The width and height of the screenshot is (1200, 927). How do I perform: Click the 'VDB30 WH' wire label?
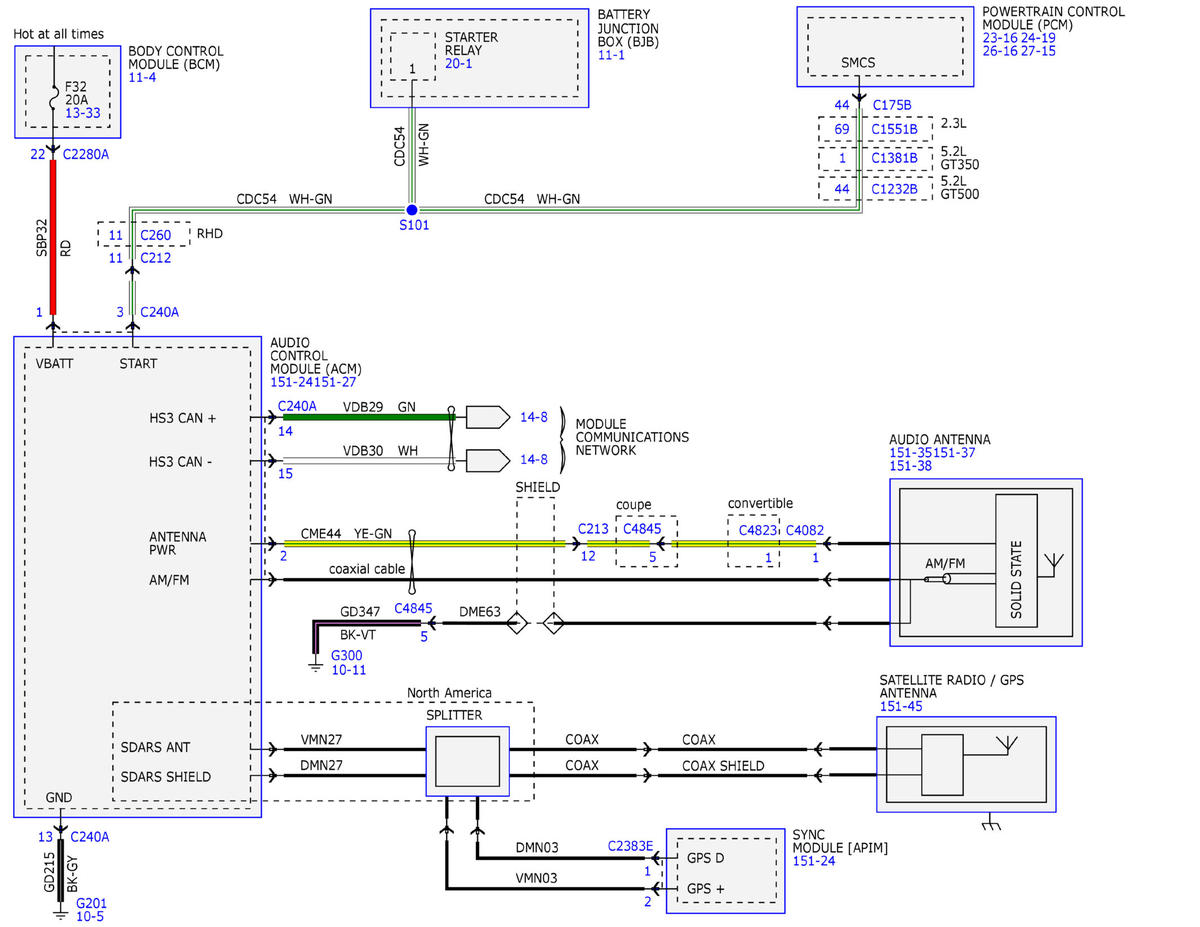380,451
